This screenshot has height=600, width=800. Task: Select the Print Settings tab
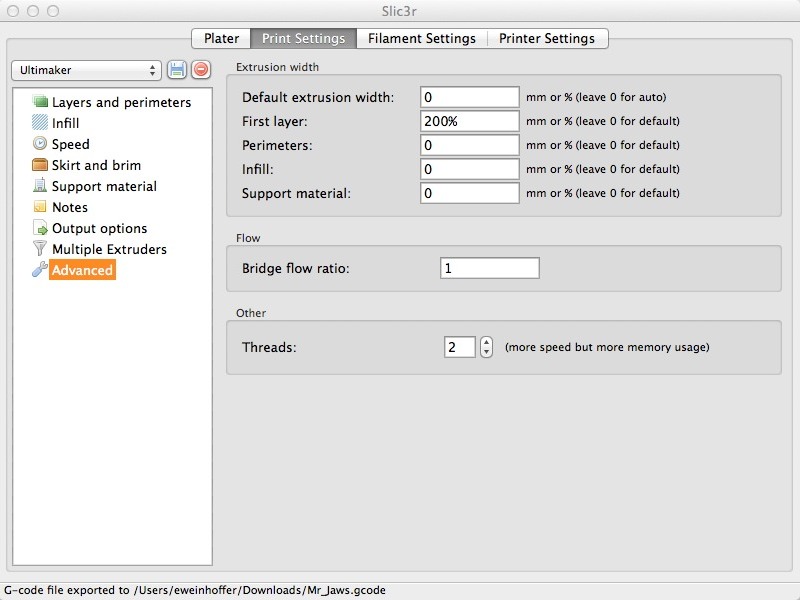pyautogui.click(x=304, y=38)
